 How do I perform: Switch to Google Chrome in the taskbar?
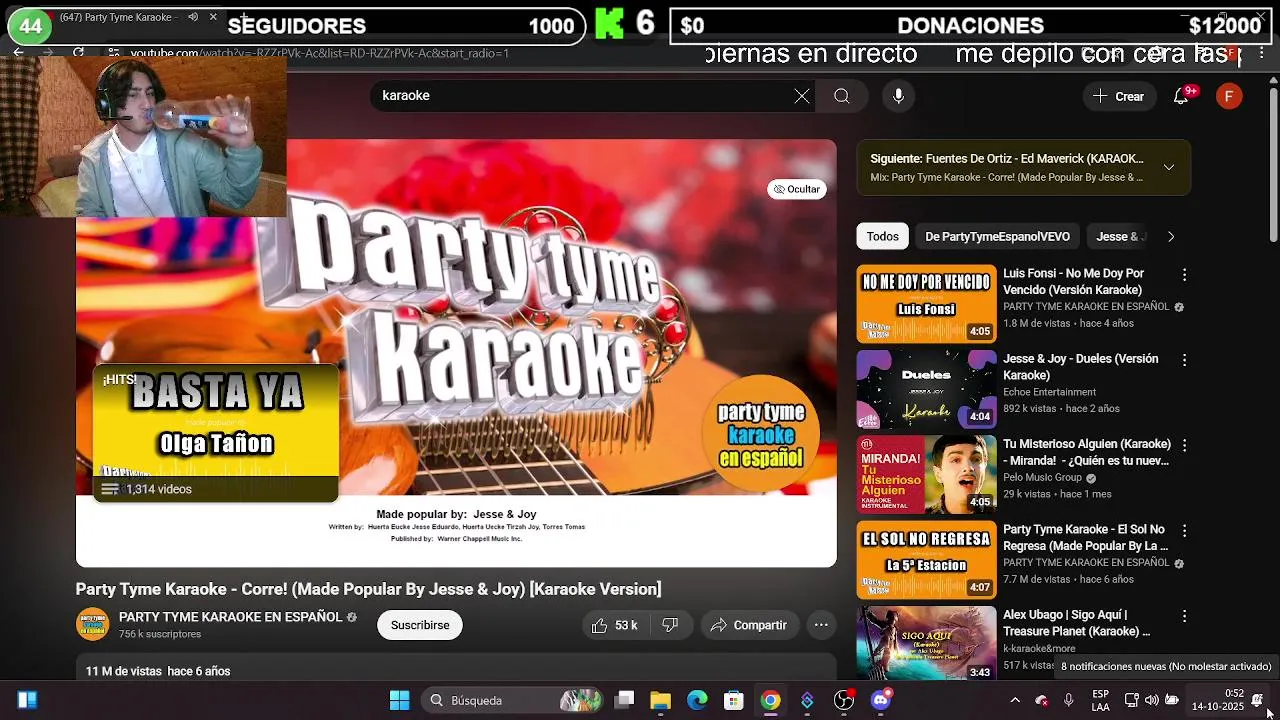tap(770, 700)
